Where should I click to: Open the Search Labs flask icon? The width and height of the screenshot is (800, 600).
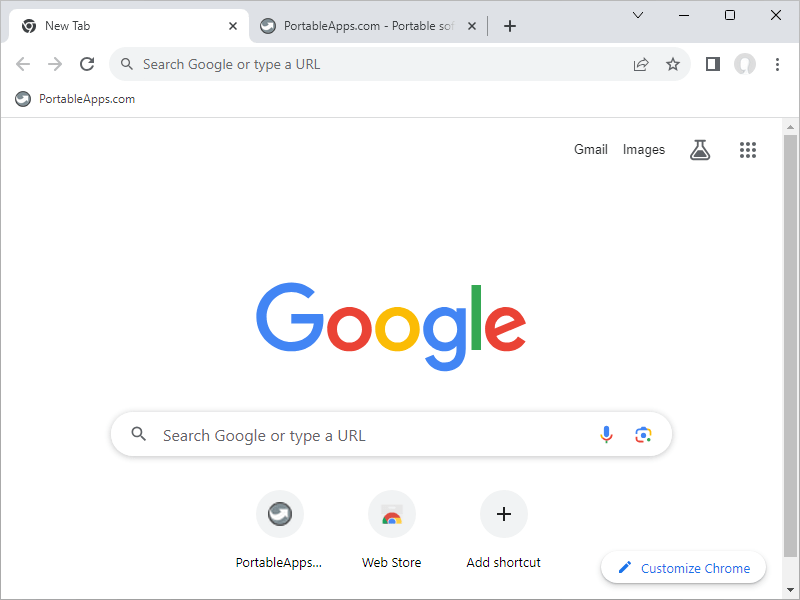coord(700,150)
